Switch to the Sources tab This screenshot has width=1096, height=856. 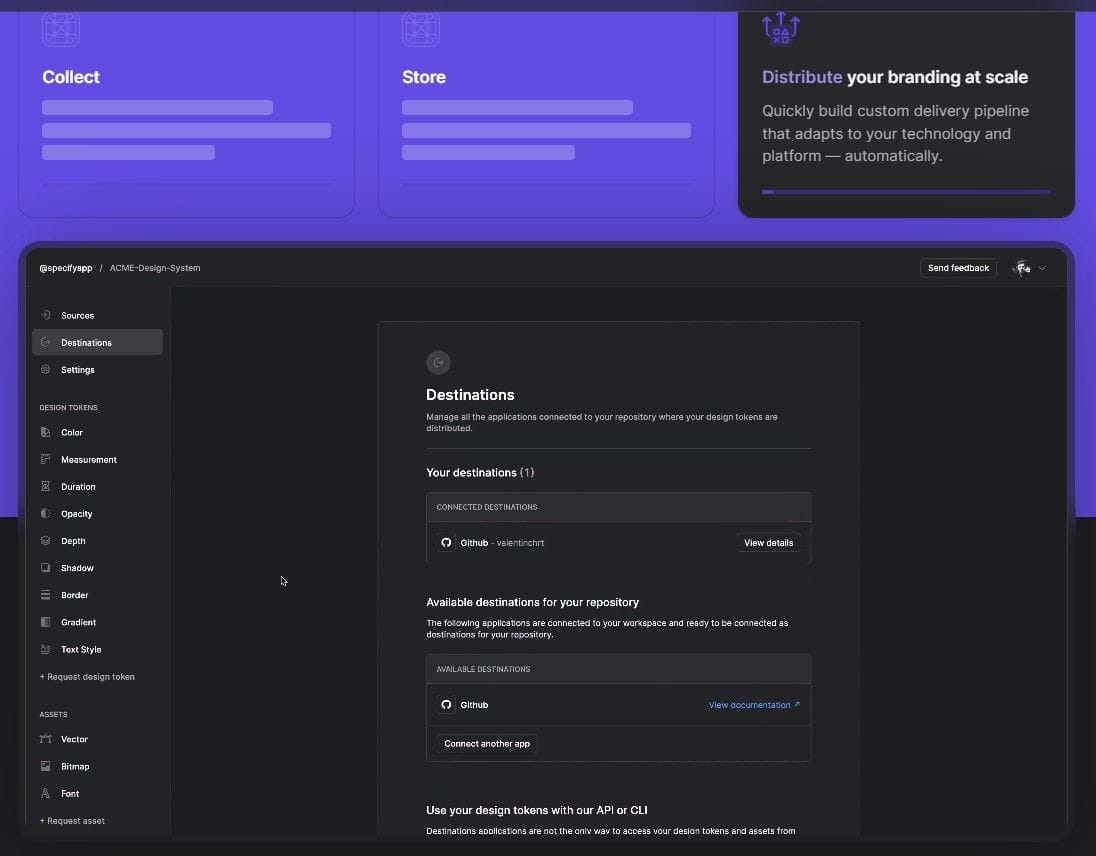pos(78,315)
